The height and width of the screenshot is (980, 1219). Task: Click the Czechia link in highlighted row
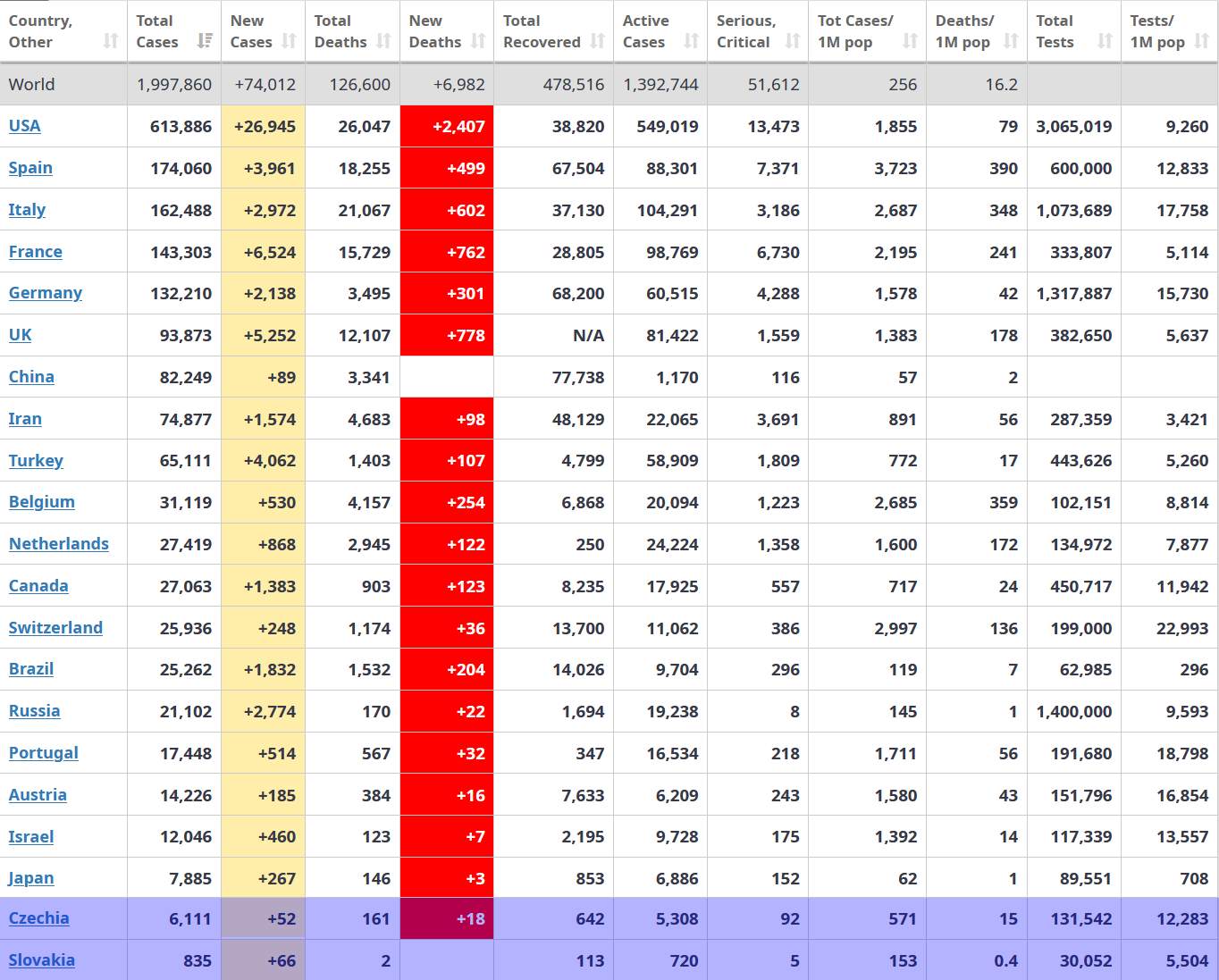pyautogui.click(x=38, y=918)
